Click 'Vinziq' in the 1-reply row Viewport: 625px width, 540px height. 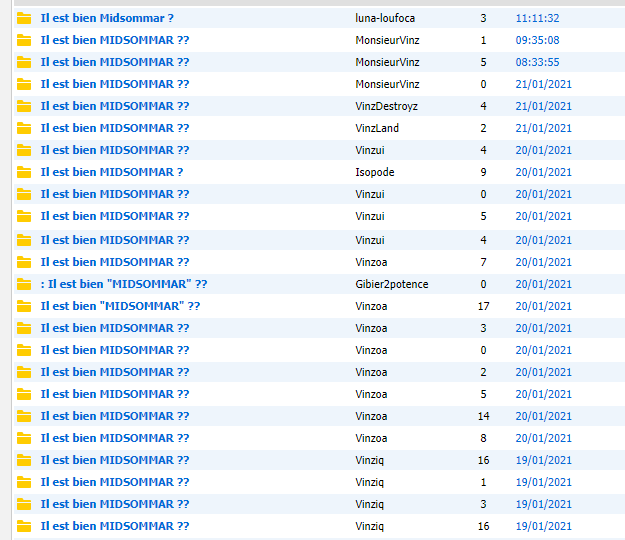click(x=369, y=482)
